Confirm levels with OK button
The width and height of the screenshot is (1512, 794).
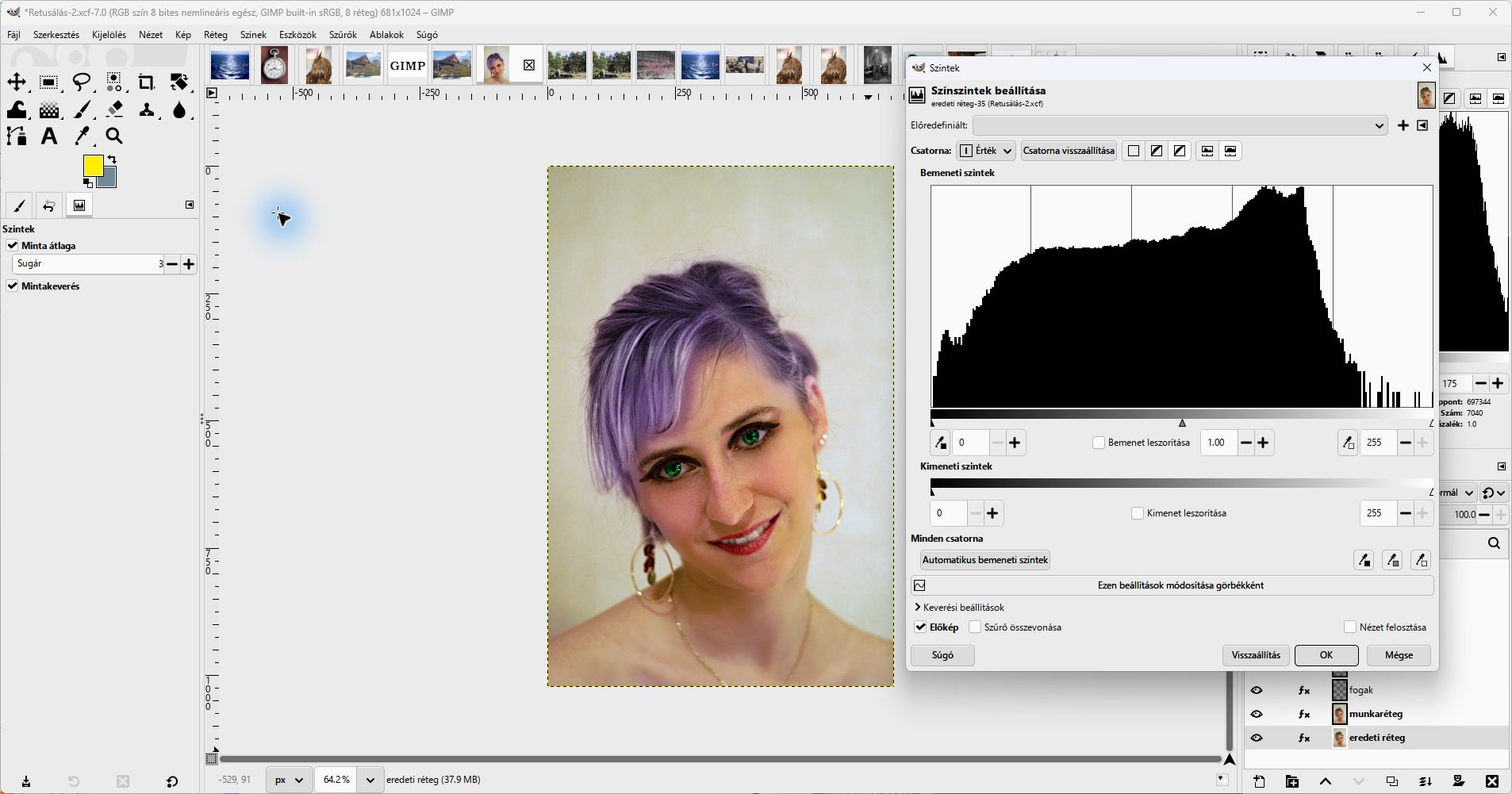click(x=1326, y=655)
